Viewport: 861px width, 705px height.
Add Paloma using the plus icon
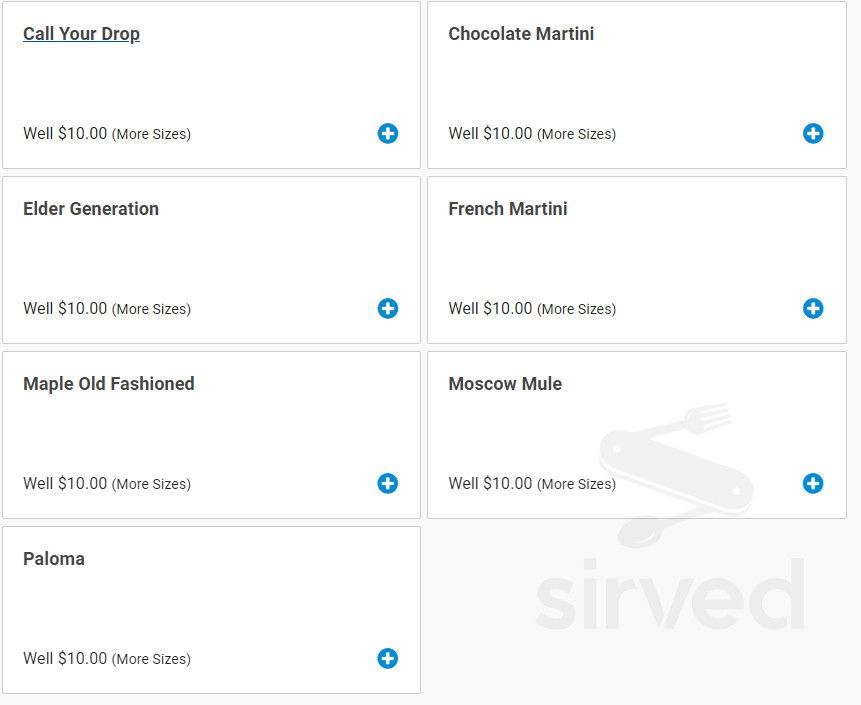click(388, 658)
